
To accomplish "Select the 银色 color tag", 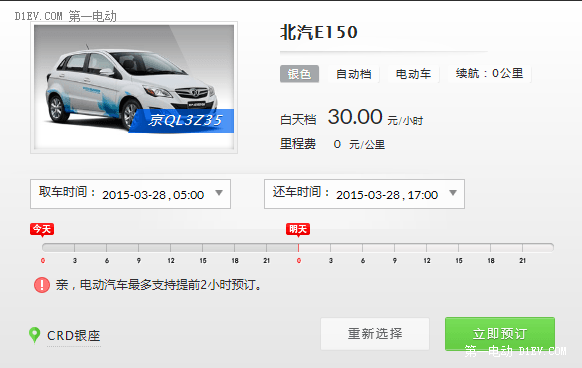I will click(299, 74).
